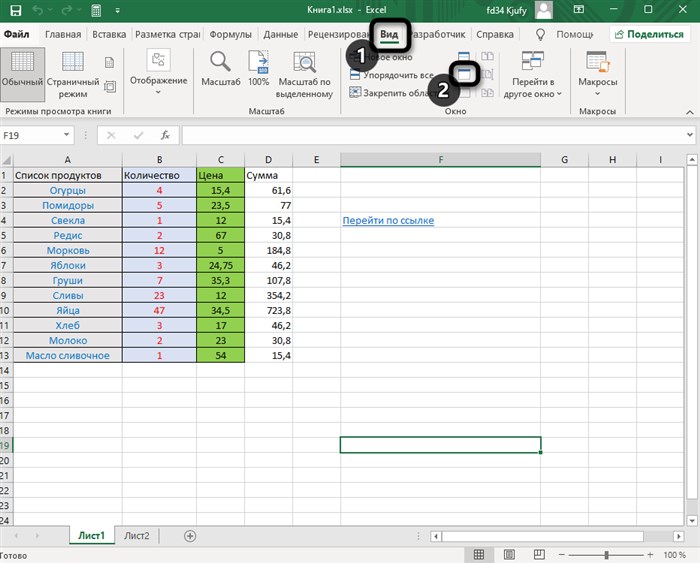Open the Custom Views icon
The width and height of the screenshot is (700, 563).
click(110, 86)
